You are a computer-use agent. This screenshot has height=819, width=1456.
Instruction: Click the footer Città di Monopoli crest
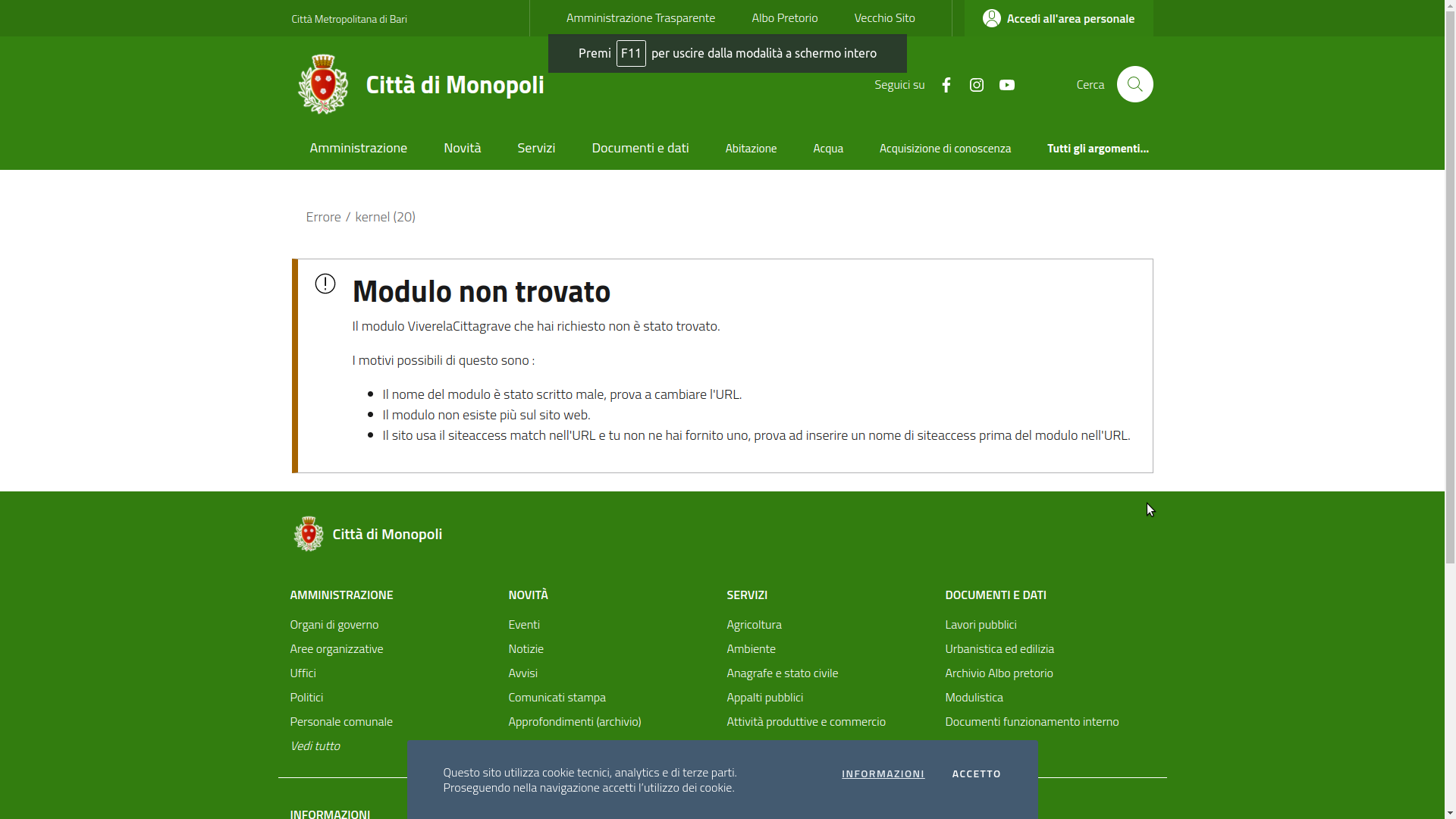pyautogui.click(x=308, y=534)
